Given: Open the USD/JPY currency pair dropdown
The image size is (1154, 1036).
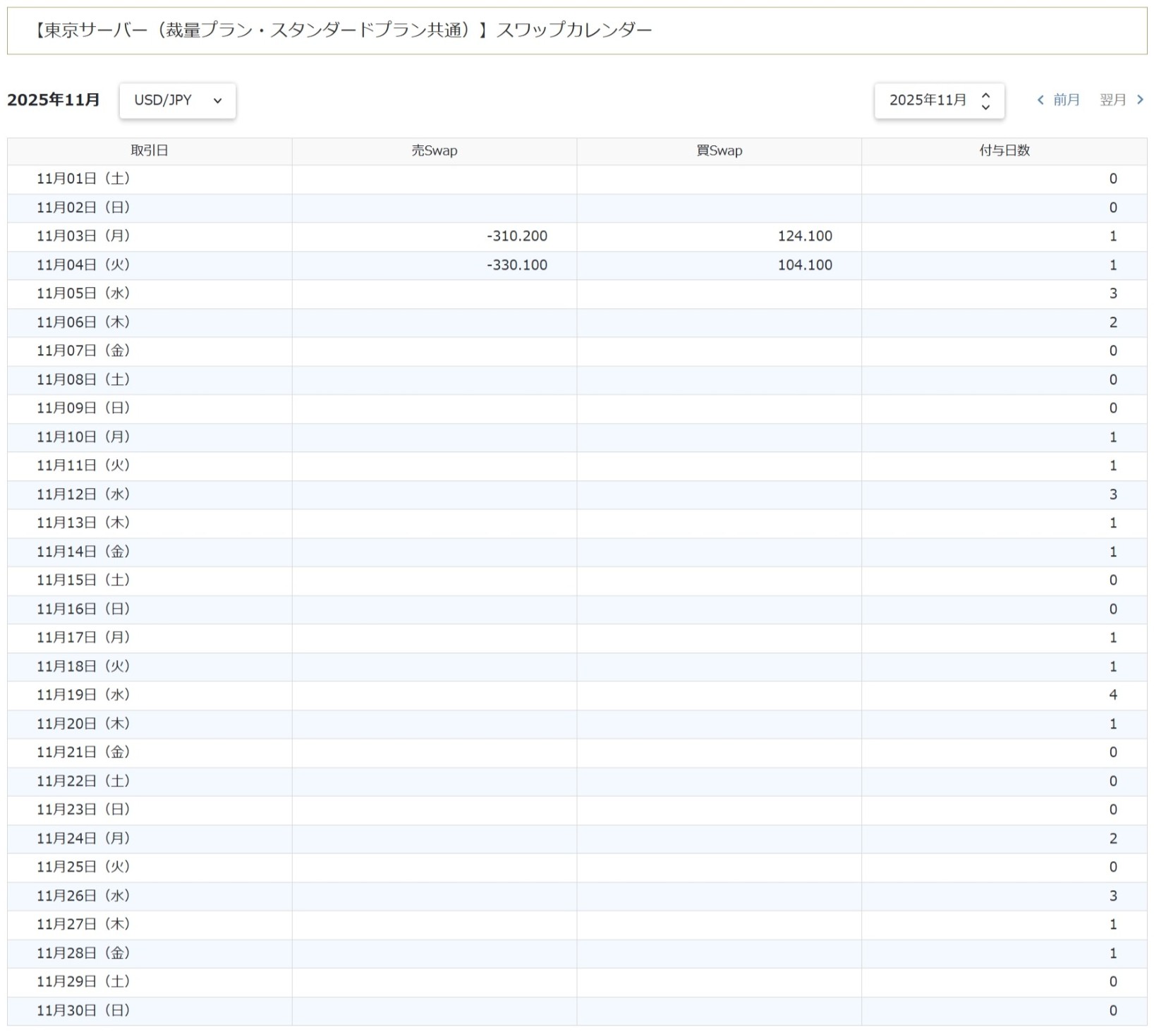Looking at the screenshot, I should coord(178,101).
